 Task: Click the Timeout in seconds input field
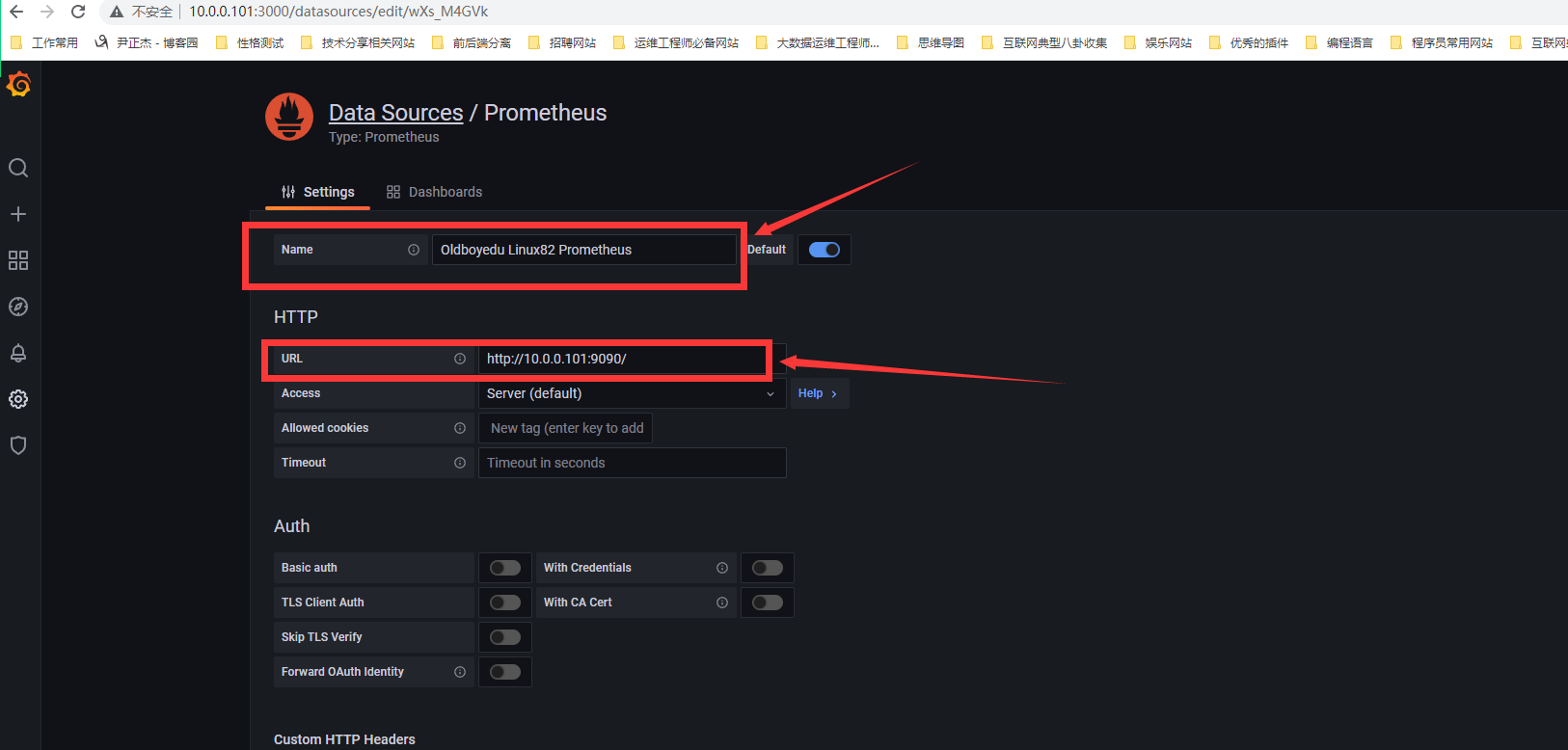[632, 463]
